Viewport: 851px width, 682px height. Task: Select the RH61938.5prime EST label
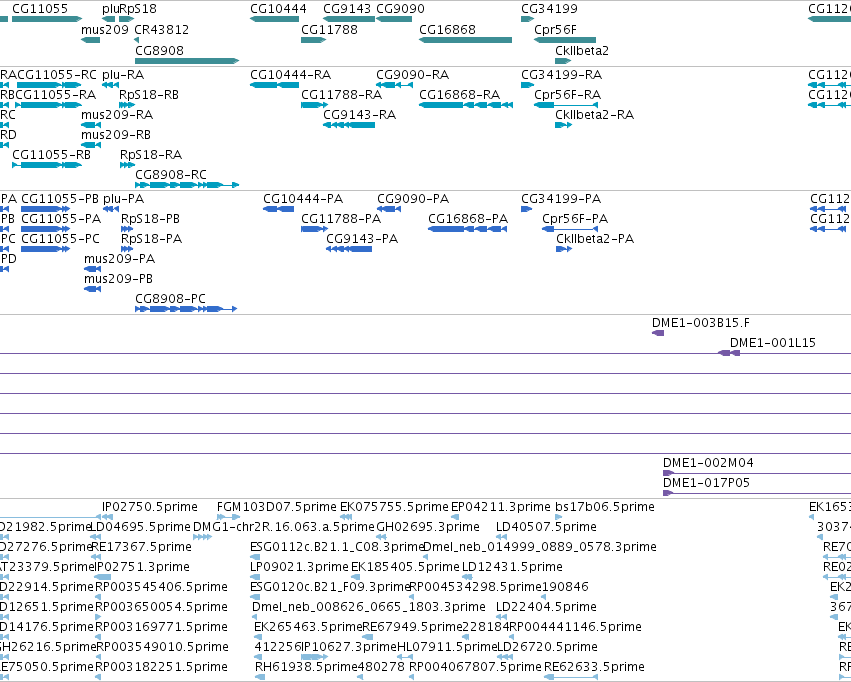pyautogui.click(x=306, y=667)
